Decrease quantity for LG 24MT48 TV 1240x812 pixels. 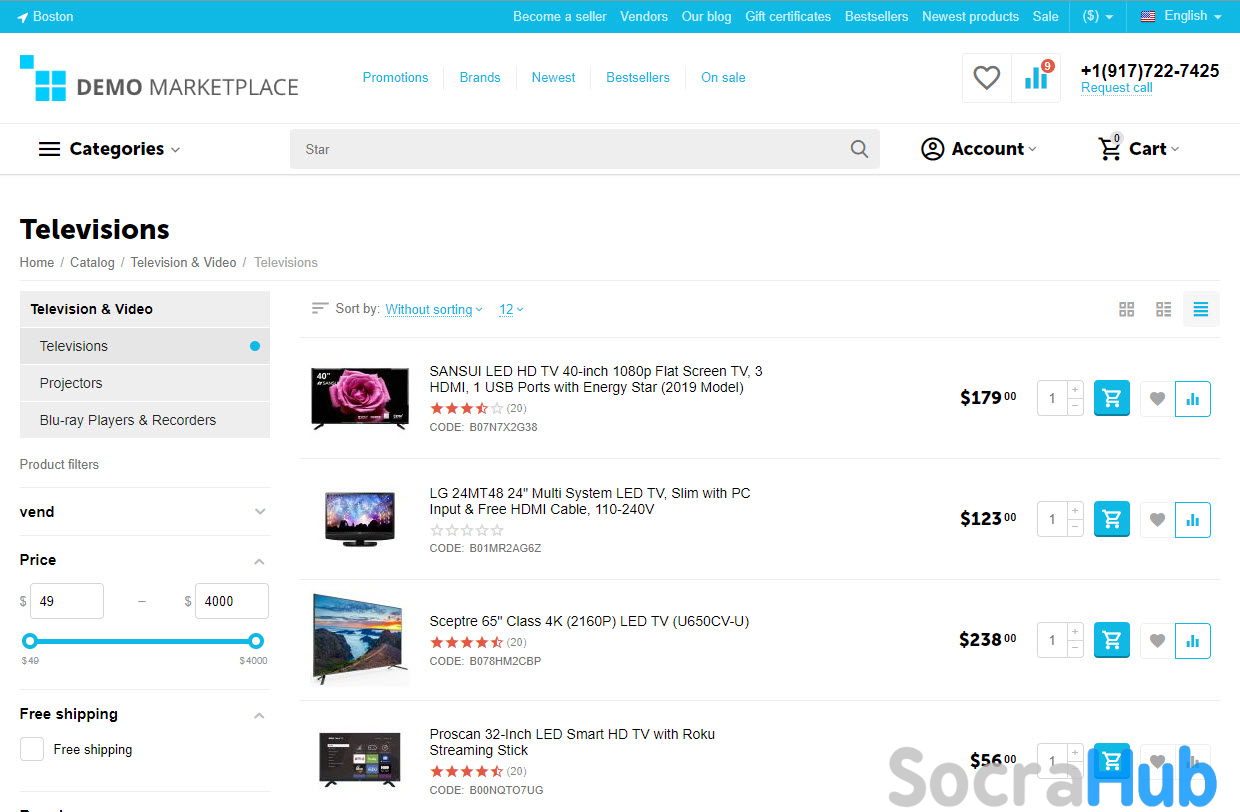click(1075, 527)
